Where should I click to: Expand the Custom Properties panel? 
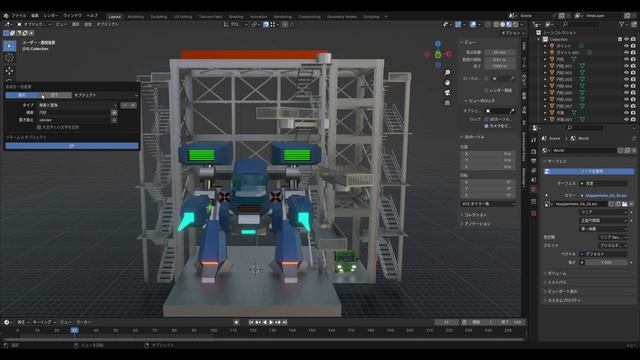[563, 300]
